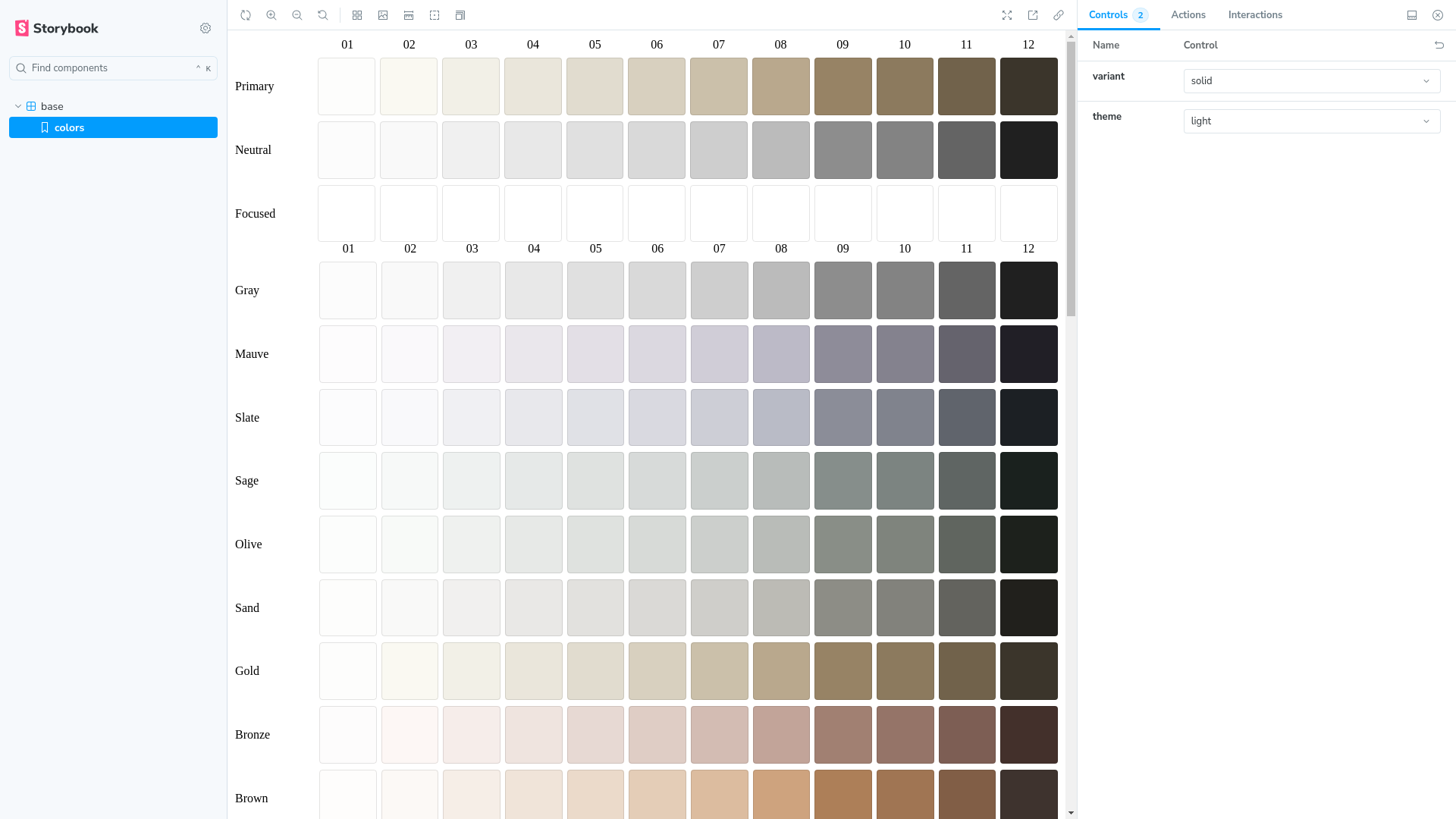Viewport: 1456px width, 819px height.
Task: Click the Primary 12 color swatch
Action: (x=1029, y=86)
